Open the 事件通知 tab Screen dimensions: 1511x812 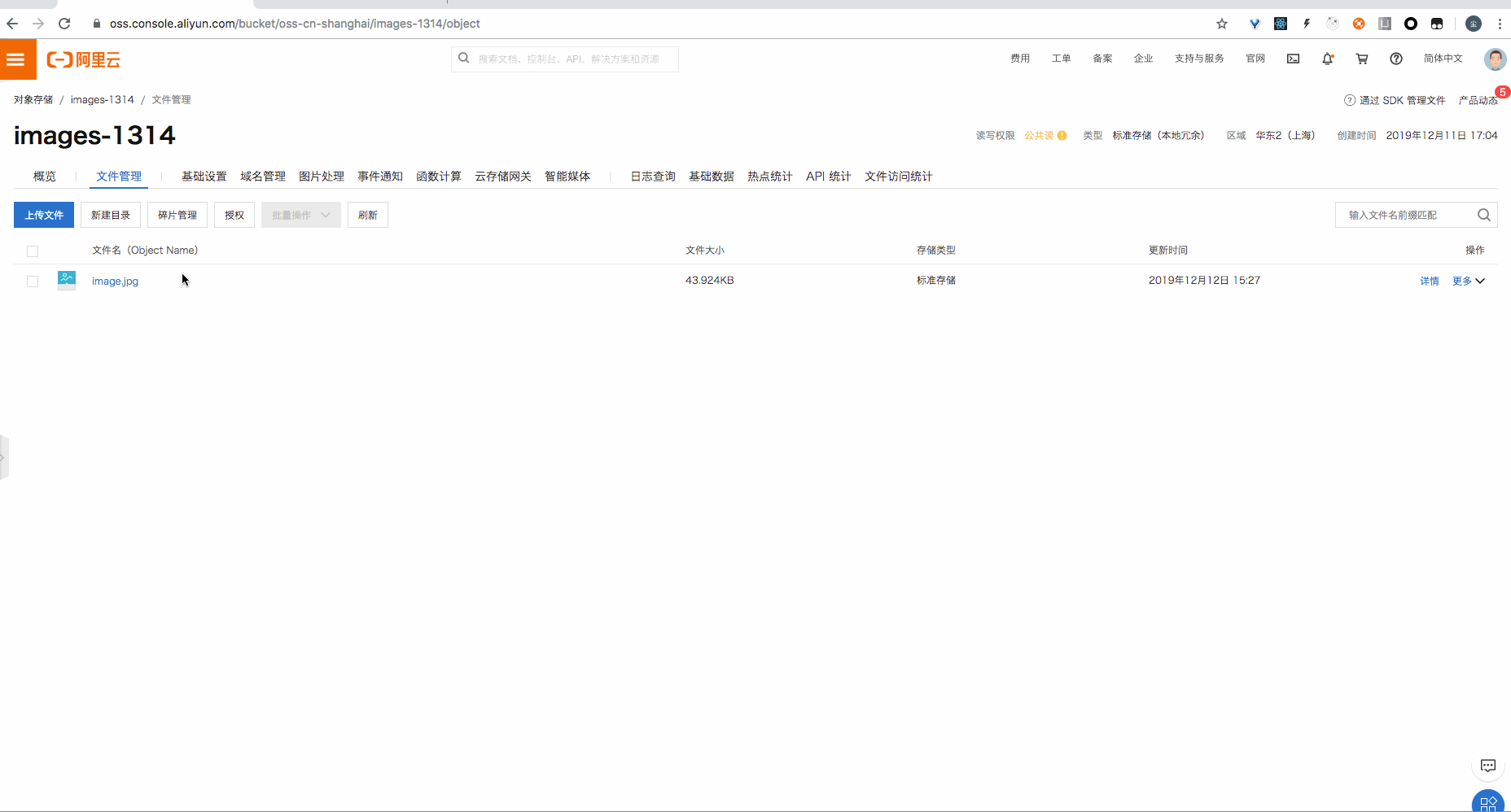click(x=380, y=177)
